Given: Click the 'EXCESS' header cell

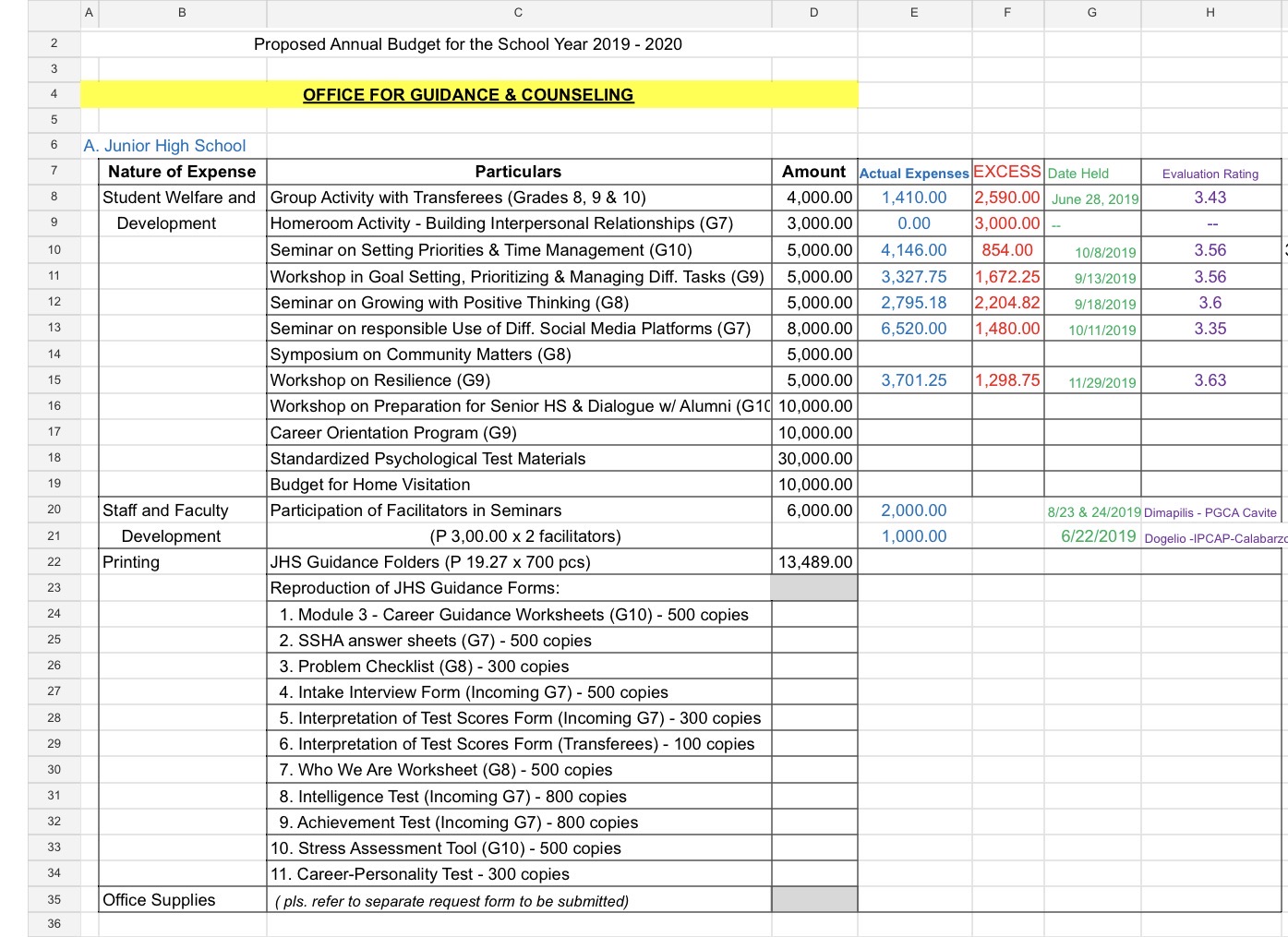Looking at the screenshot, I should coord(1007,172).
